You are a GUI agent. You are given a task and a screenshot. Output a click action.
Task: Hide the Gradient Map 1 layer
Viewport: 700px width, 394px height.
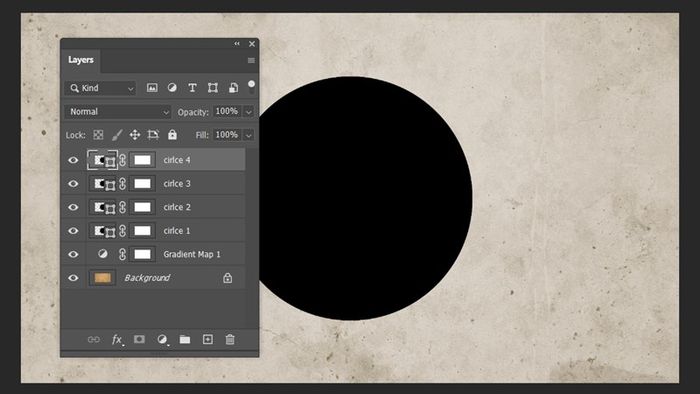pyautogui.click(x=73, y=254)
